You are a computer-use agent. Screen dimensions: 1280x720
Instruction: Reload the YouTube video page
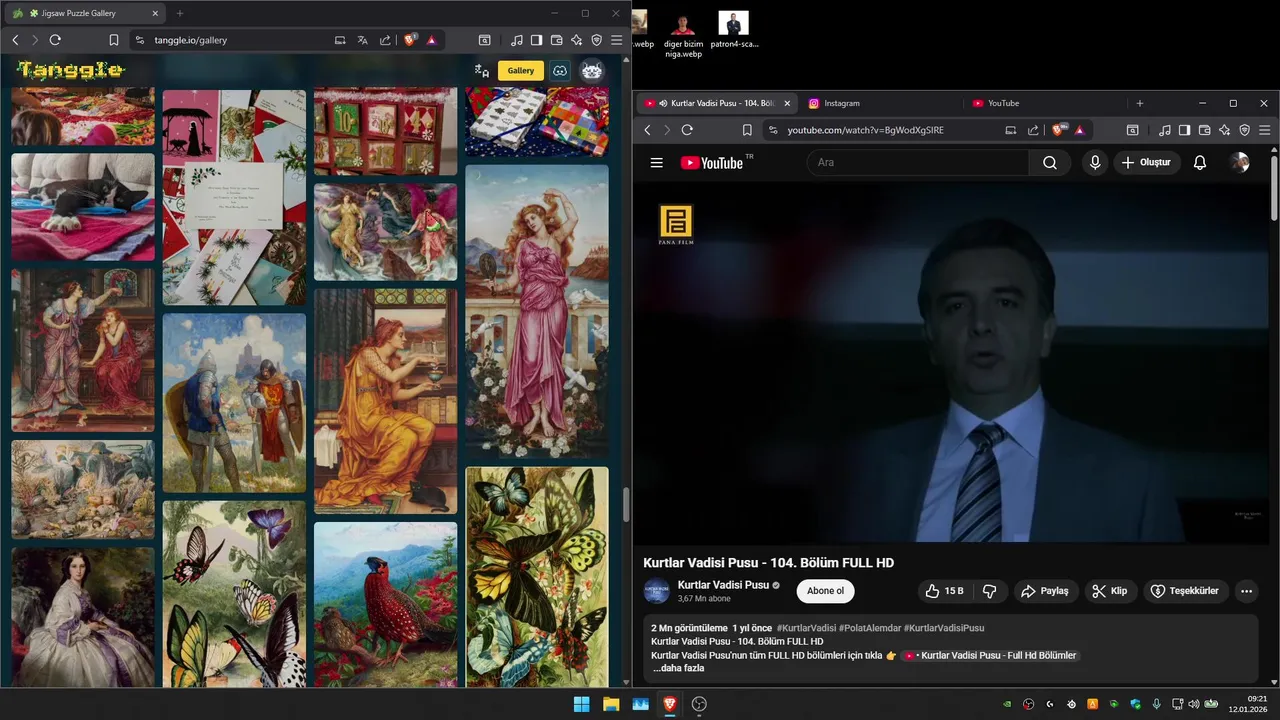(x=687, y=130)
